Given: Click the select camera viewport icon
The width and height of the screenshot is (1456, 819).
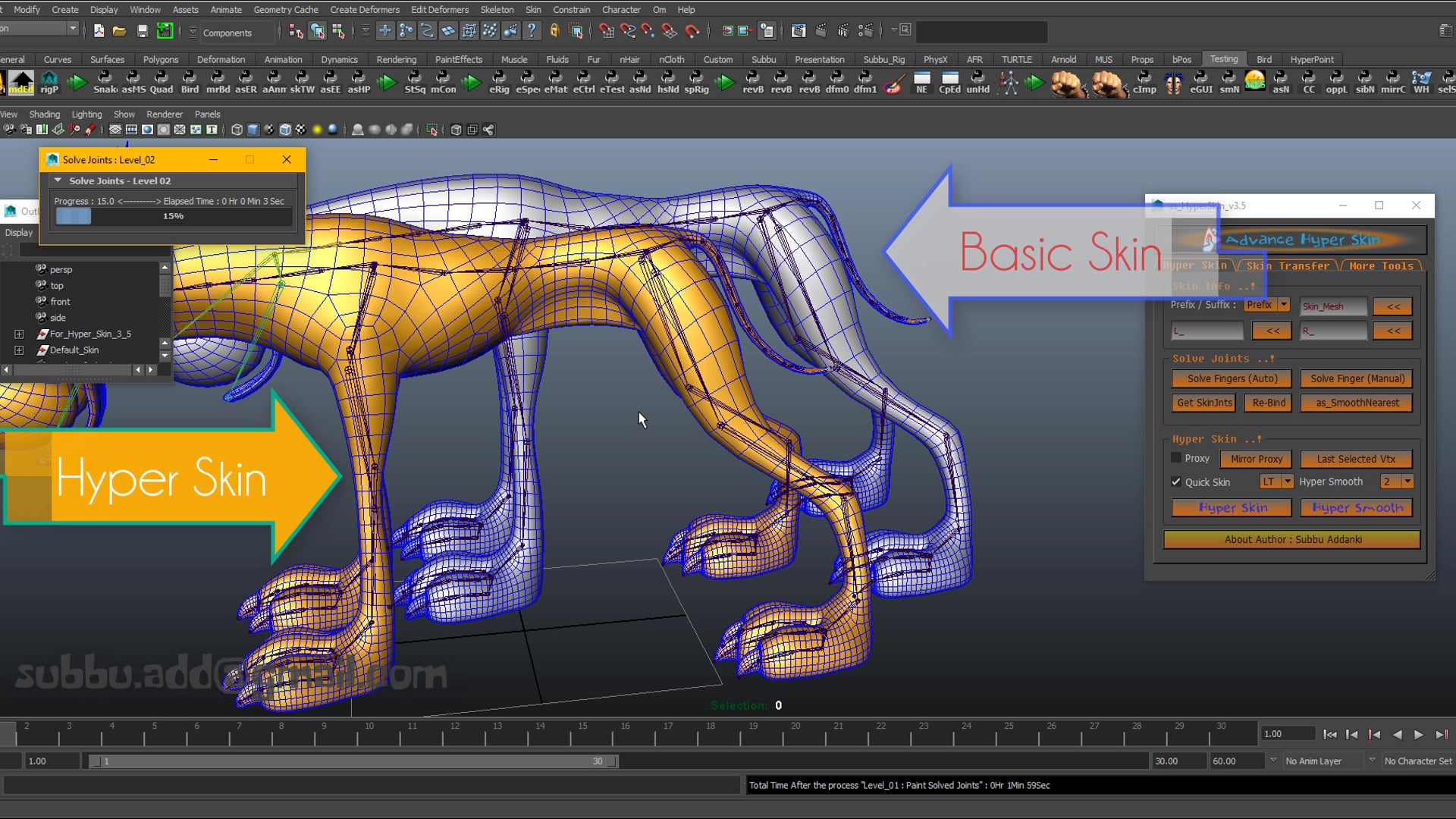Looking at the screenshot, I should pos(9,130).
